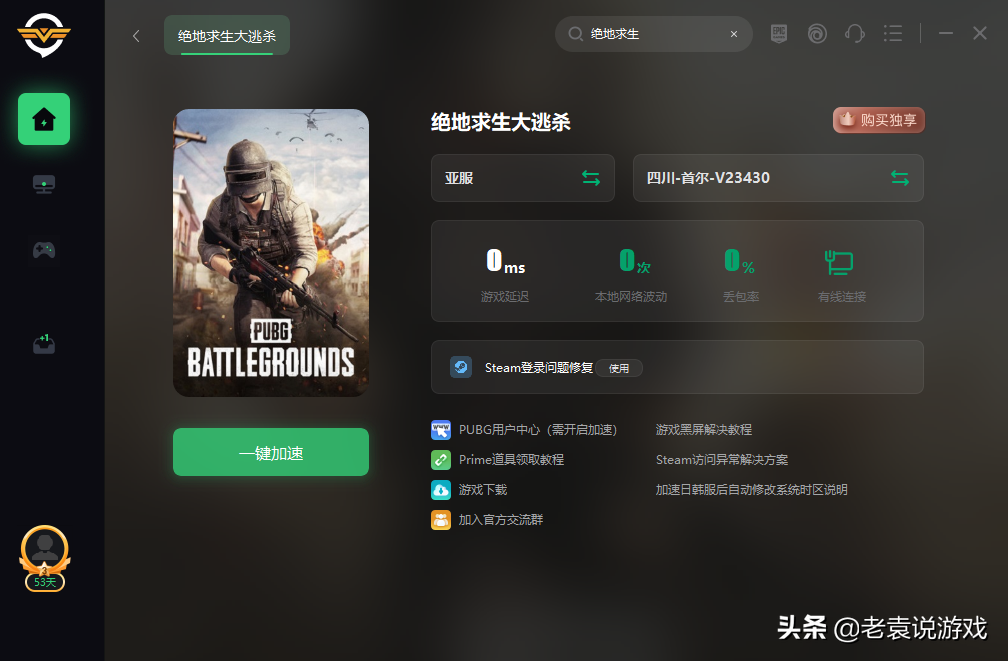
Task: Select the 绝地求生大逃杀 tab
Action: [x=227, y=36]
